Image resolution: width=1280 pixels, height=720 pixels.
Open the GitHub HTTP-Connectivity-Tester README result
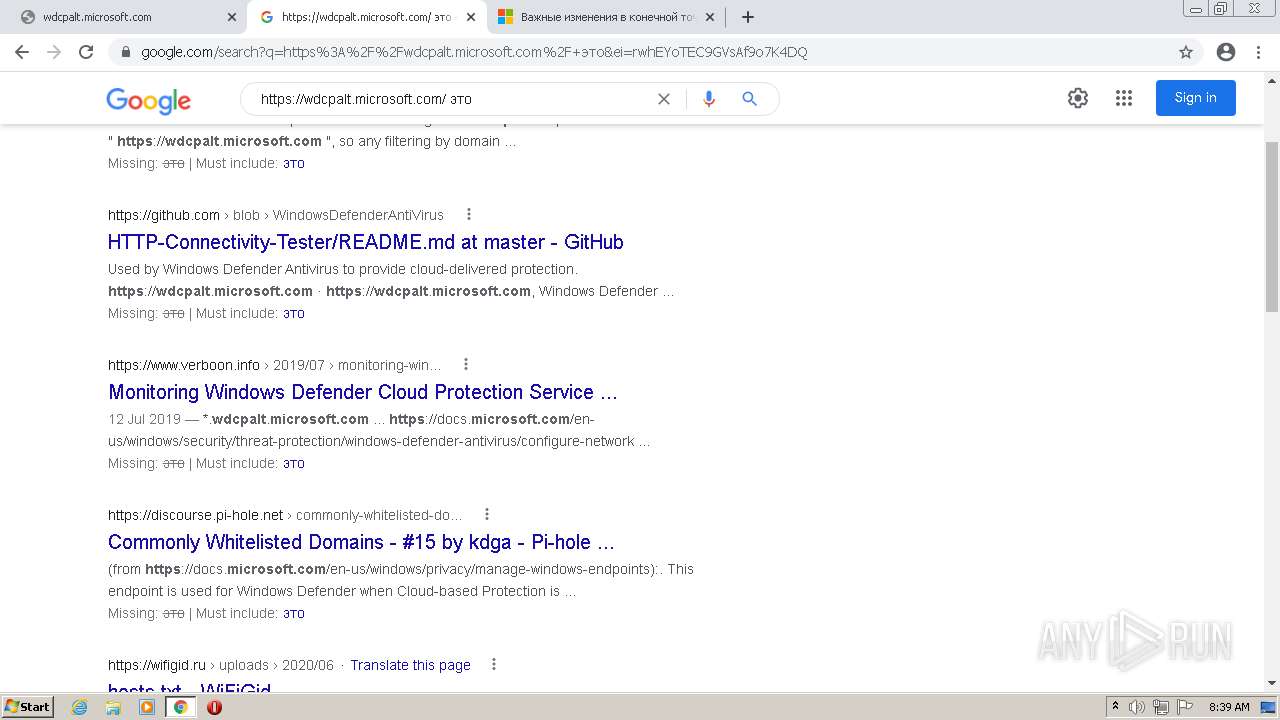pyautogui.click(x=365, y=242)
